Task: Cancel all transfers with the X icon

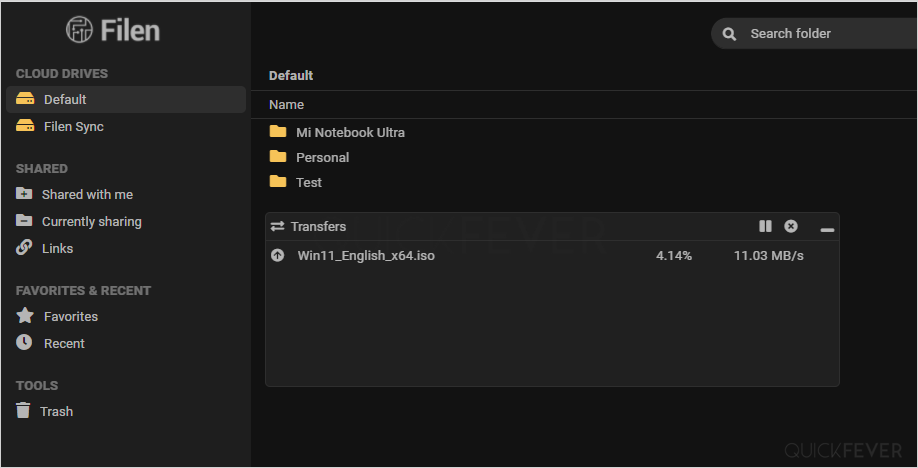Action: tap(791, 226)
